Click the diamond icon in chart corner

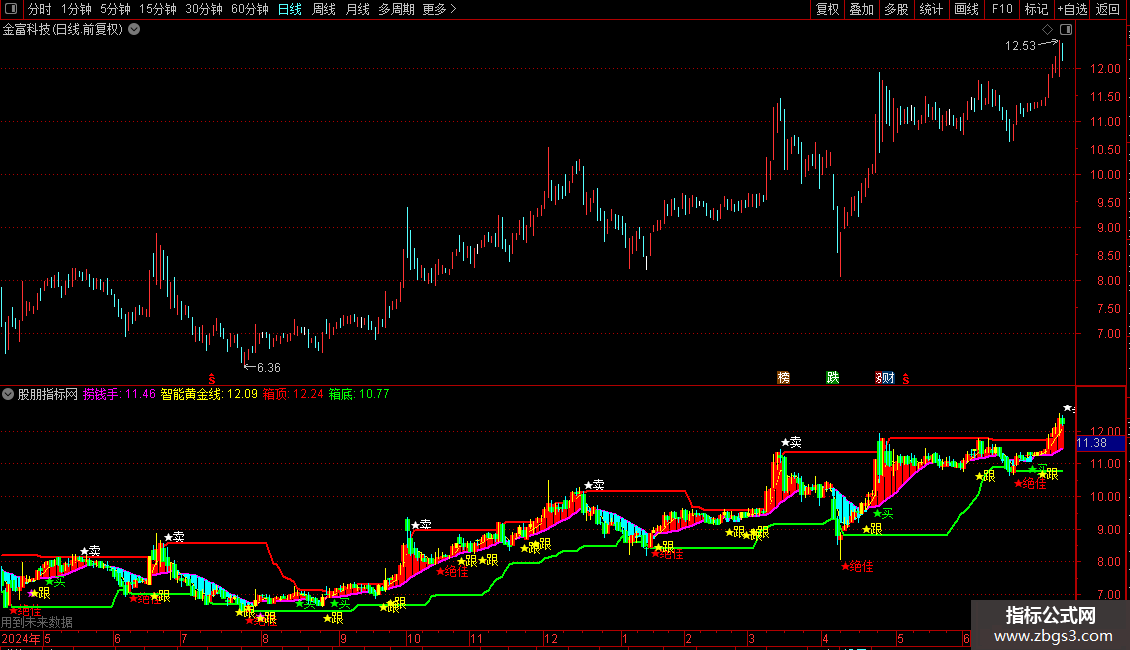pos(1047,30)
